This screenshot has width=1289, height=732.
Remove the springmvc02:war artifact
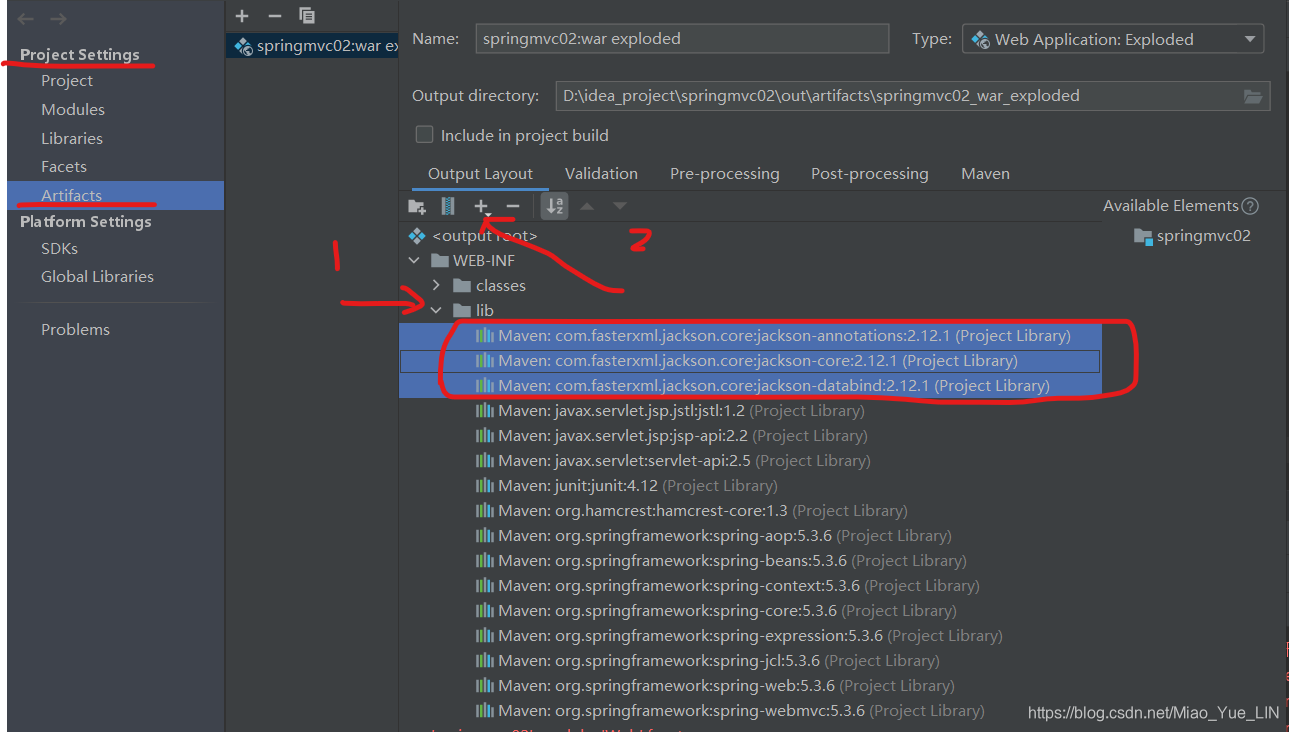click(273, 15)
